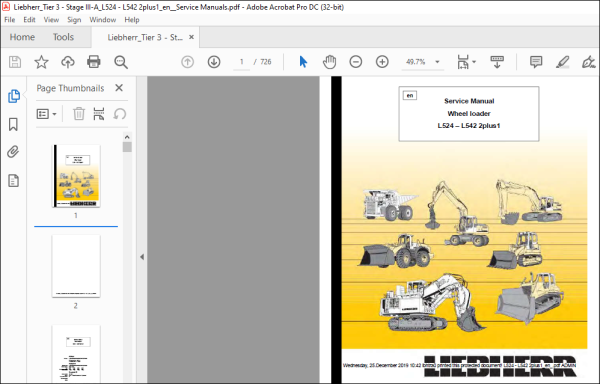Toggle the Page Thumbnails panel icon
This screenshot has width=600, height=384.
coord(13,96)
